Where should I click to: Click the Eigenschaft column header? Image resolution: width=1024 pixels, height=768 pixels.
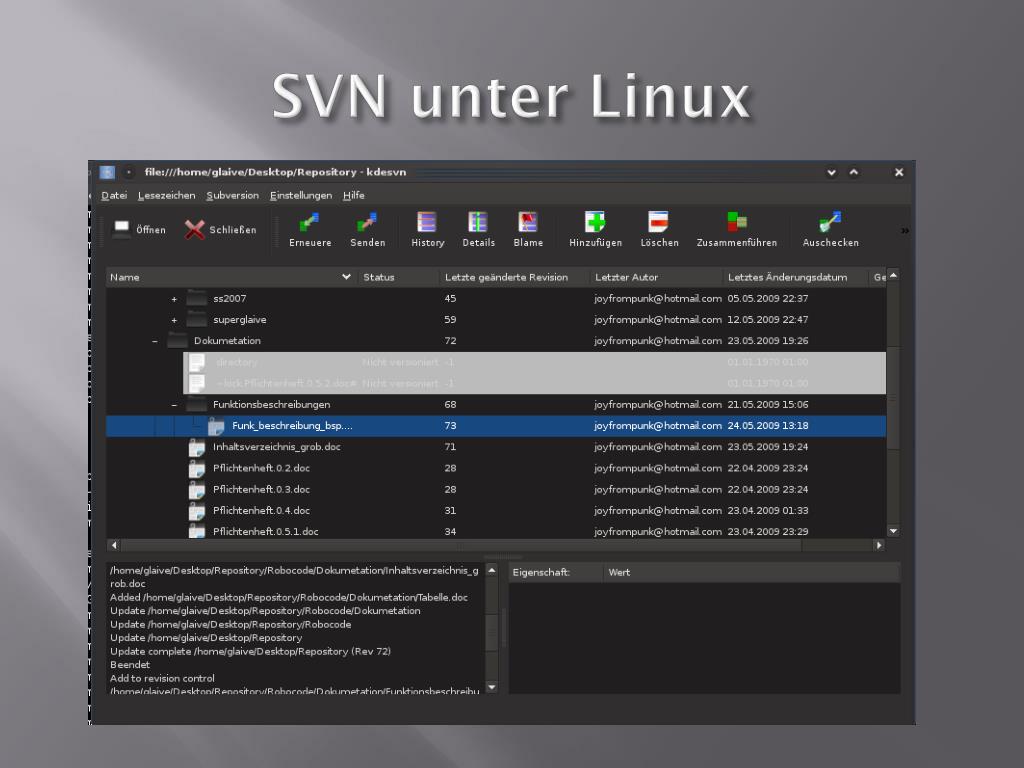tap(555, 572)
